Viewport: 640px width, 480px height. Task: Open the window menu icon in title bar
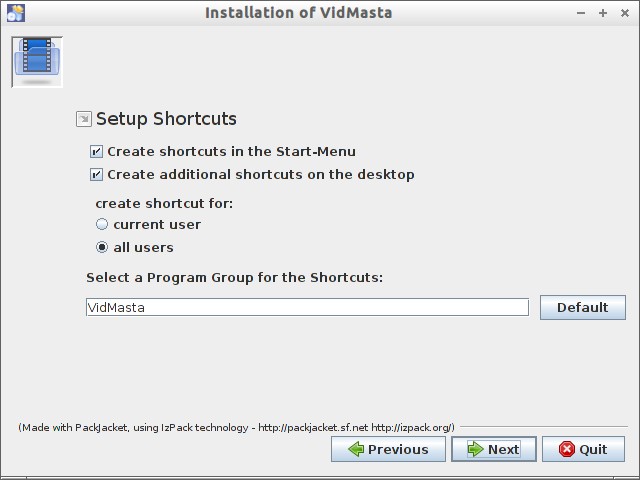[x=14, y=13]
